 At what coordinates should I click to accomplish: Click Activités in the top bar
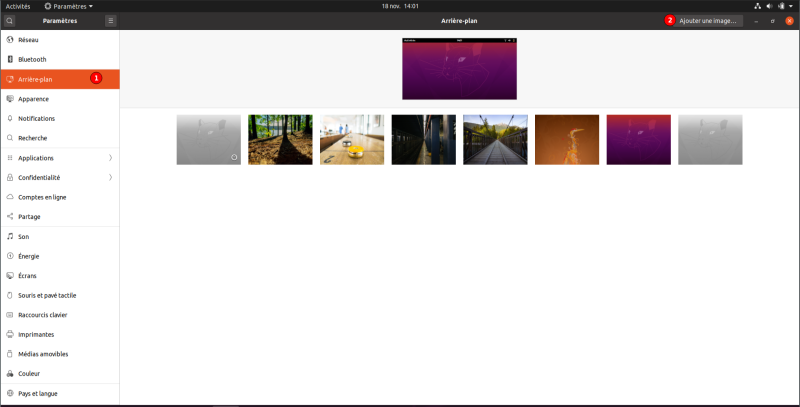(x=18, y=6)
